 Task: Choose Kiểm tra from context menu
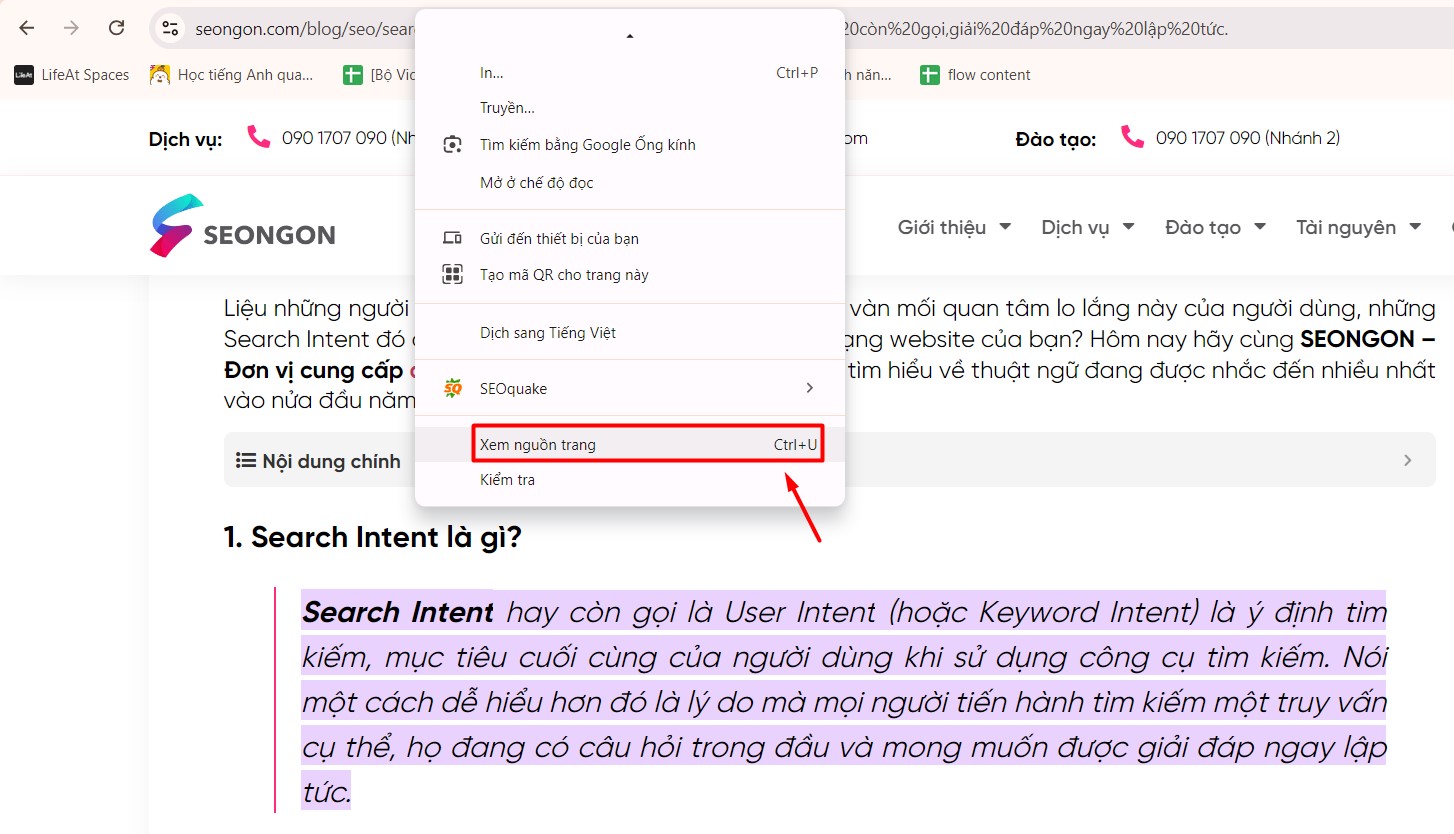(630, 480)
